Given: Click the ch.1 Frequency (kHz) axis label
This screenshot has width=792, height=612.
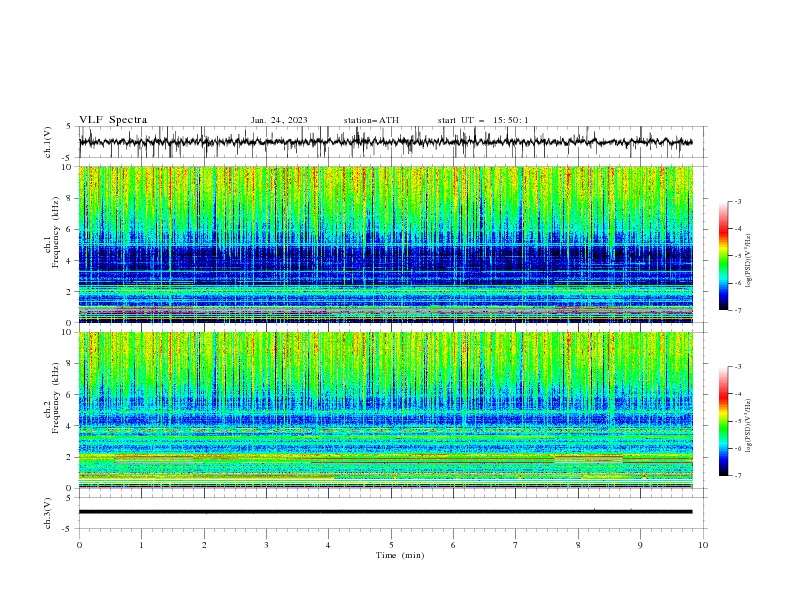Looking at the screenshot, I should [x=51, y=233].
